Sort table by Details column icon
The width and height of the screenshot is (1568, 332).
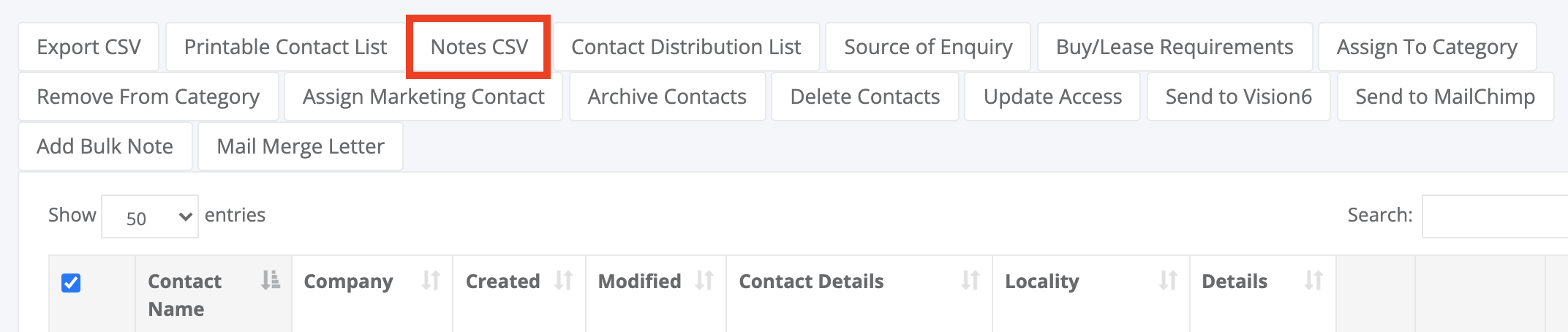pos(1313,280)
